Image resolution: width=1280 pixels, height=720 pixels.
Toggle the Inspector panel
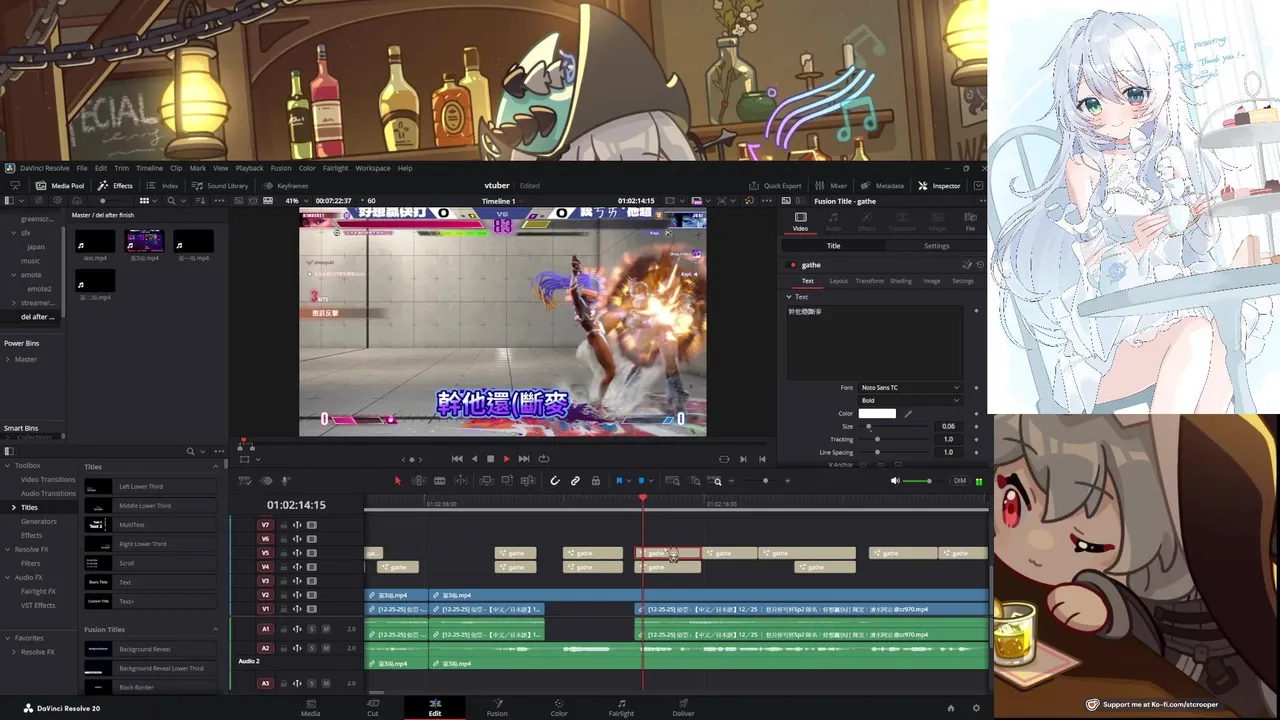[939, 185]
